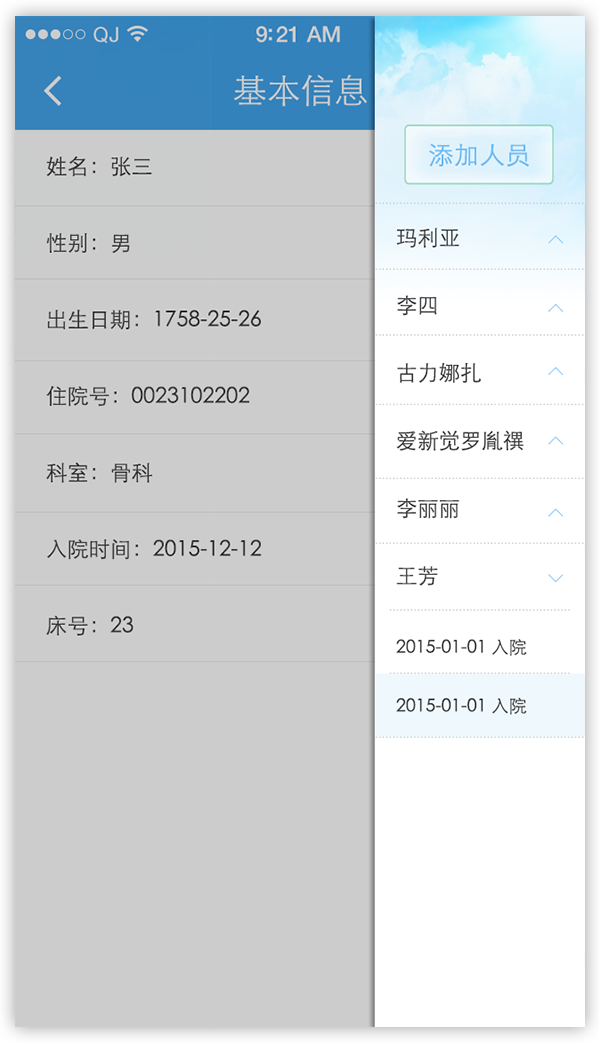Viewport: 599px width, 1043px height.
Task: Click the 姓名：张三 row
Action: (195, 168)
